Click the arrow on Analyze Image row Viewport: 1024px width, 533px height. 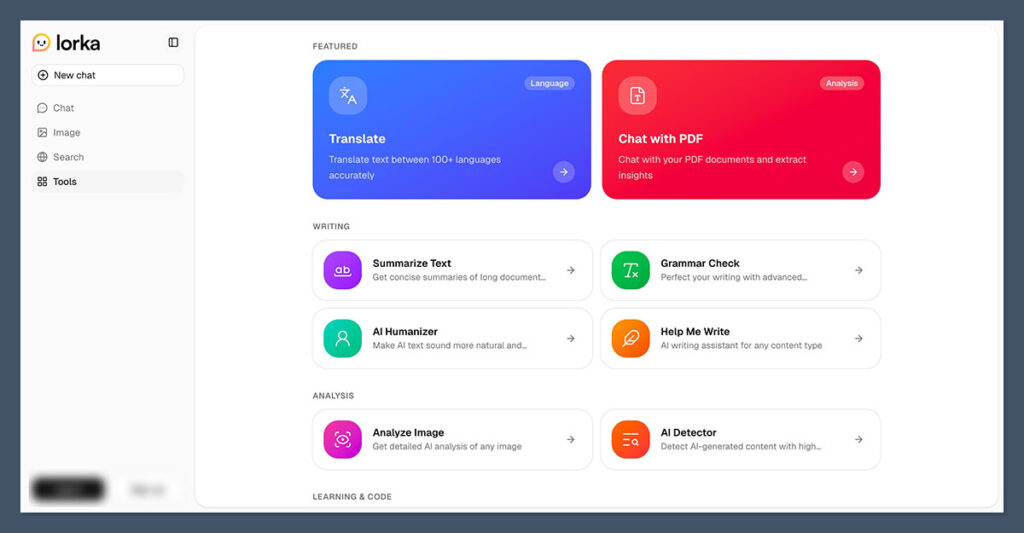pyautogui.click(x=571, y=440)
